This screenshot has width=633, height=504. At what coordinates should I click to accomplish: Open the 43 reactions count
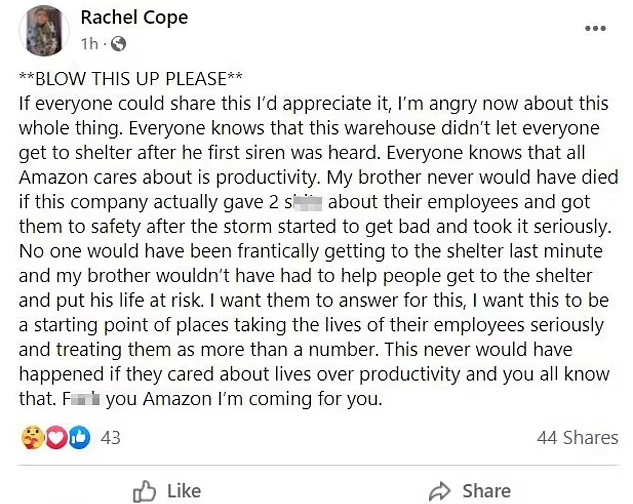[111, 438]
